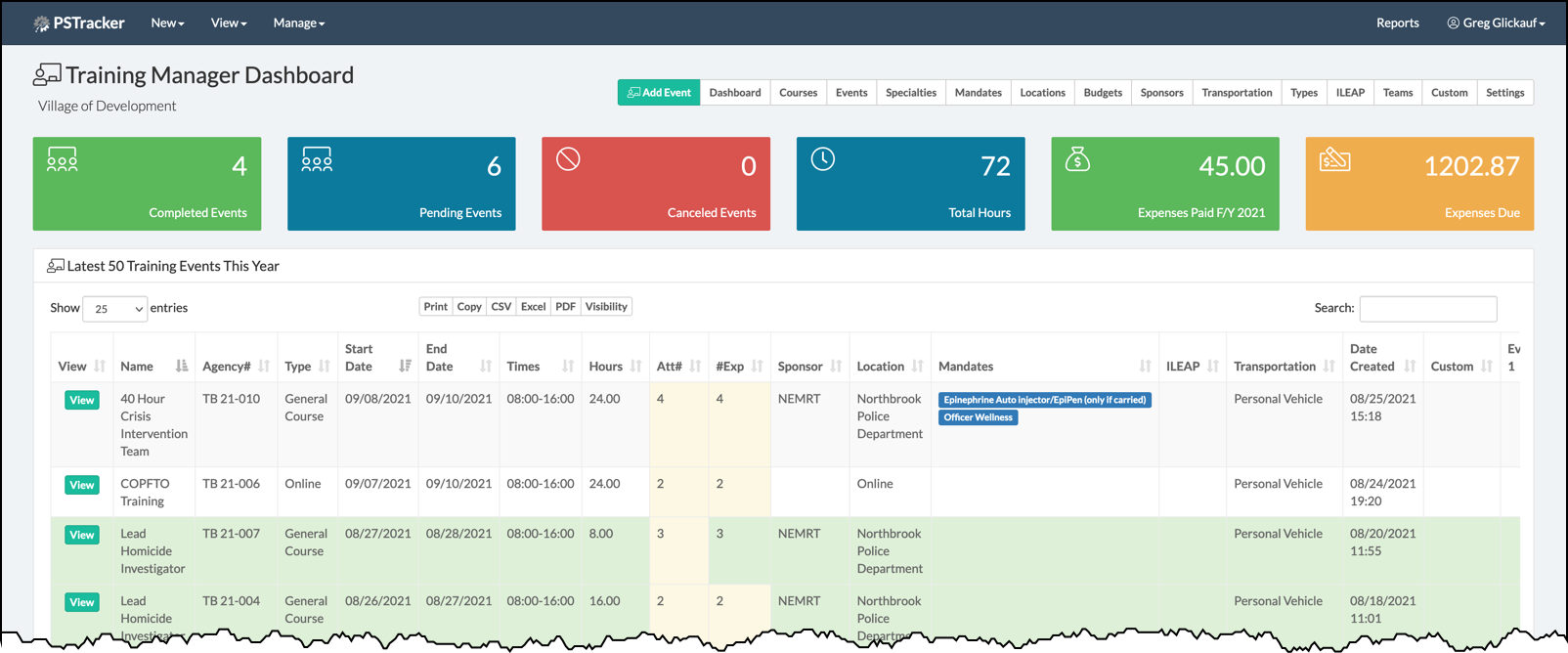Open the New dropdown menu
The width and height of the screenshot is (1568, 653).
pyautogui.click(x=167, y=23)
